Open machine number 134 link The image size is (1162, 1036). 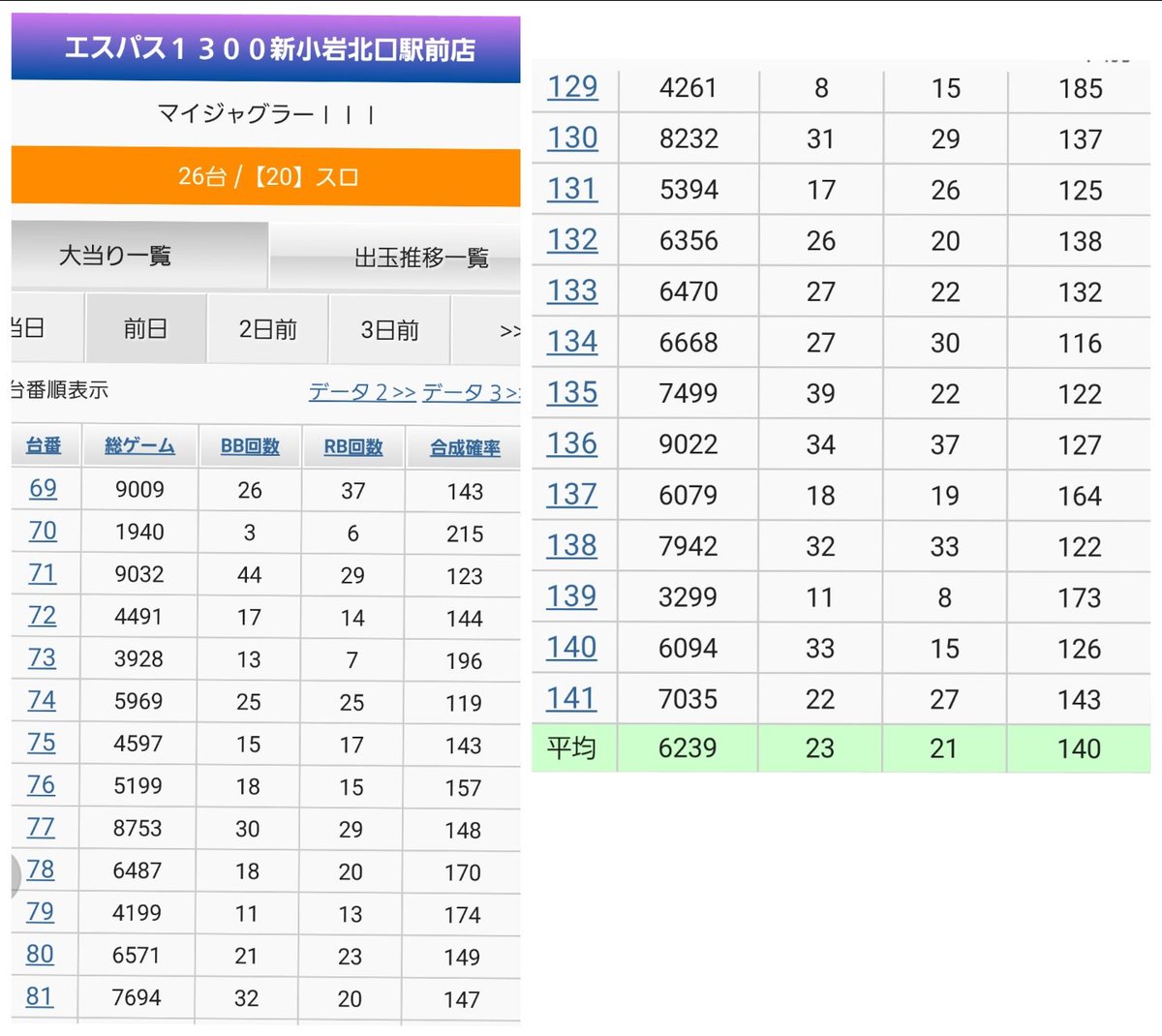[x=572, y=342]
